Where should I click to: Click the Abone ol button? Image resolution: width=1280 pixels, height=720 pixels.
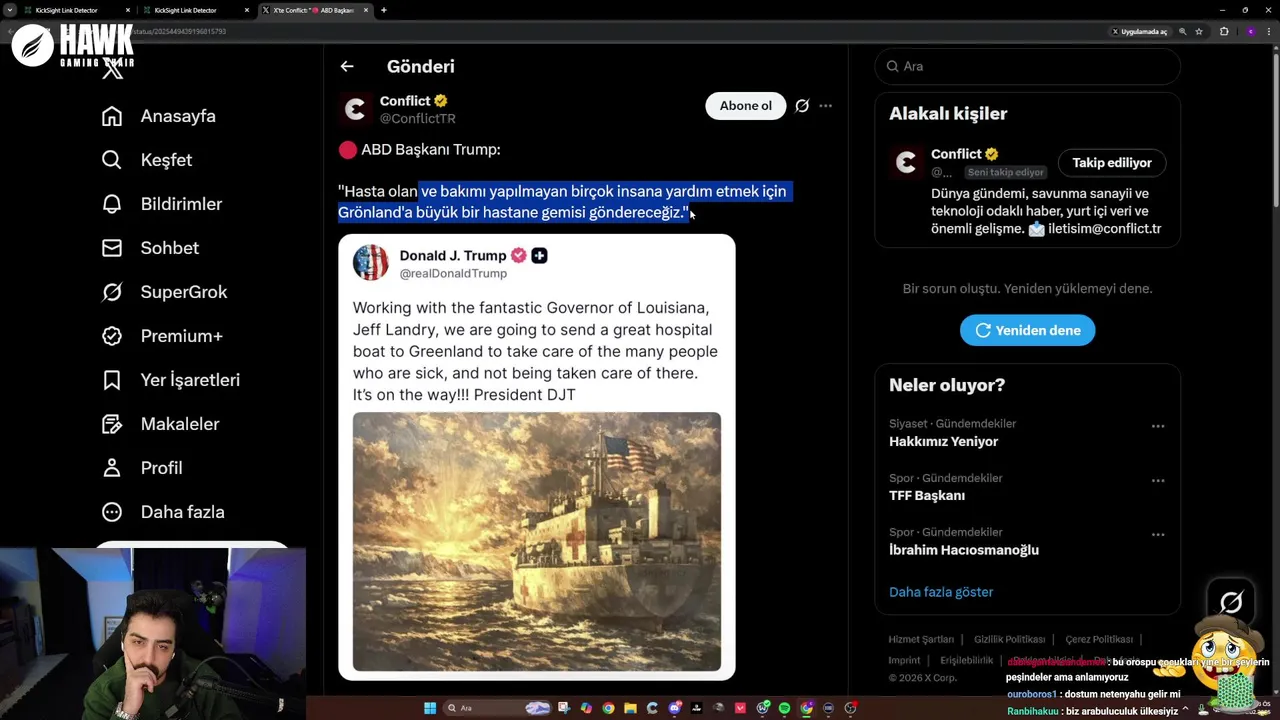746,106
